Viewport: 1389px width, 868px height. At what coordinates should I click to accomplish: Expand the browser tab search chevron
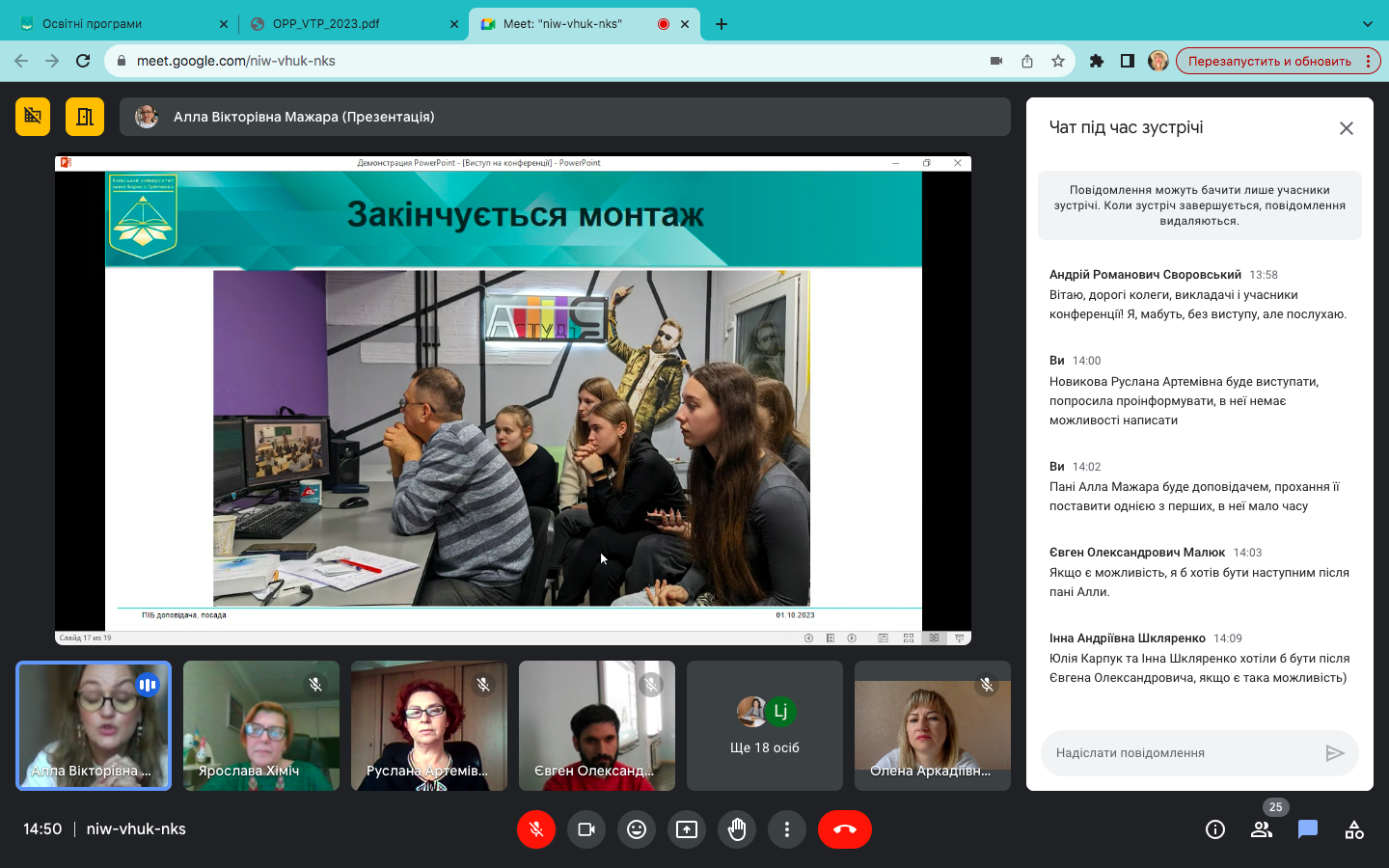point(1367,24)
